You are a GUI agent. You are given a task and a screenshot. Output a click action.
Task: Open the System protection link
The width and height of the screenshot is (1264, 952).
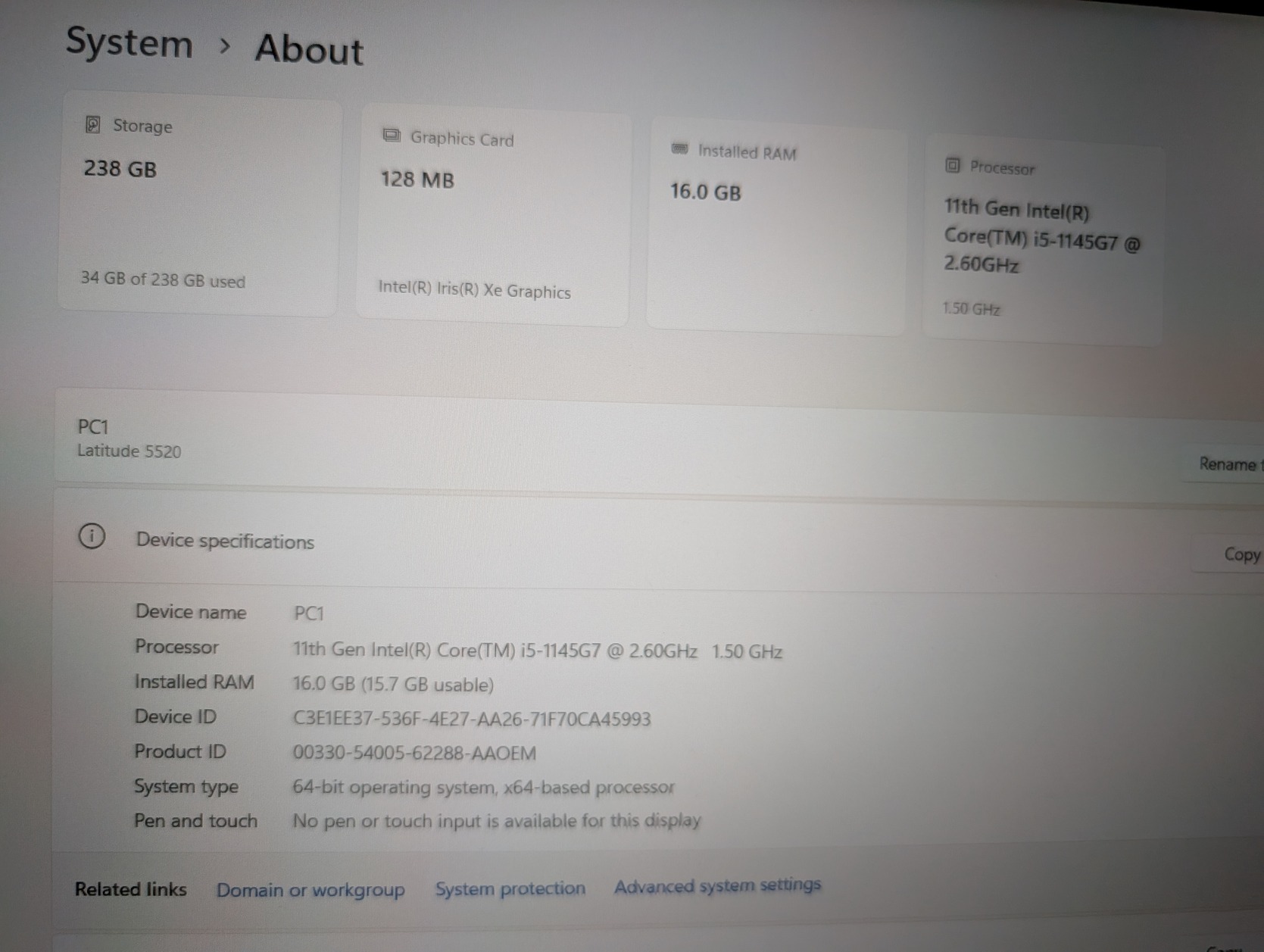click(x=510, y=888)
